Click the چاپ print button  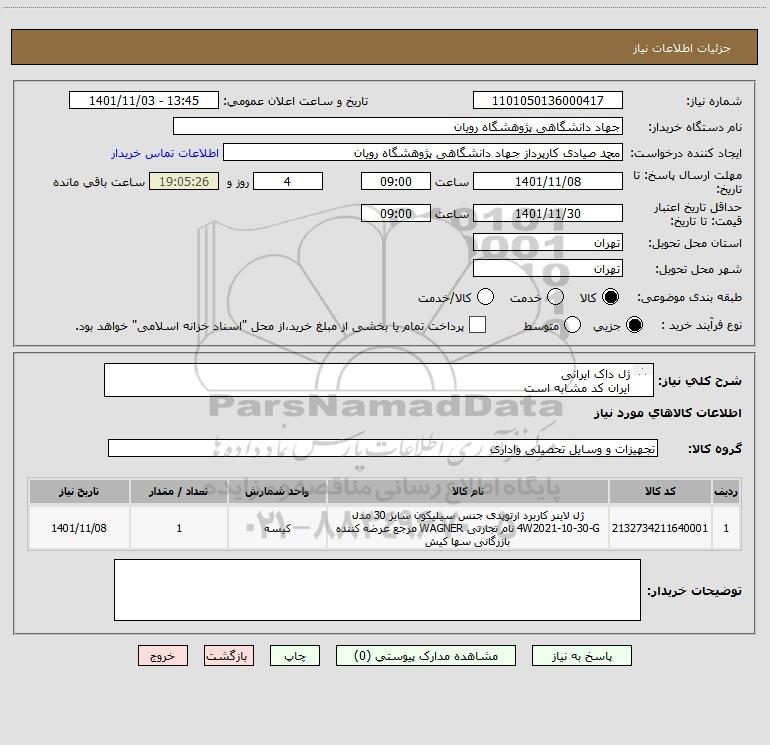pyautogui.click(x=295, y=656)
